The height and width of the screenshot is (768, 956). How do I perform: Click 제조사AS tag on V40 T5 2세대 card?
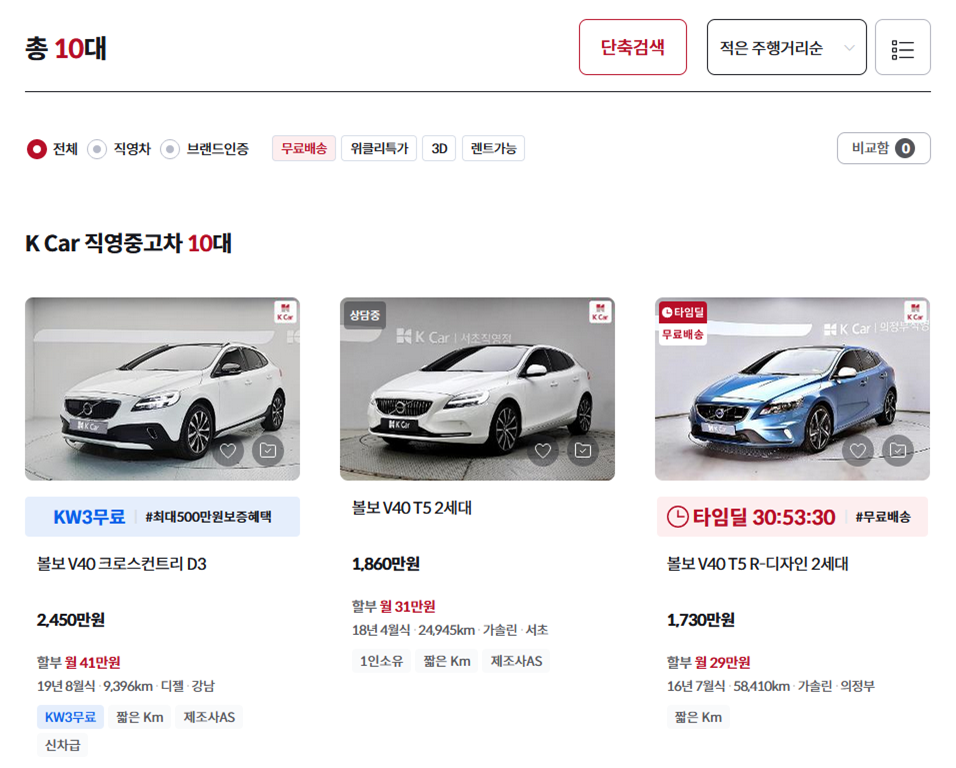[x=516, y=661]
